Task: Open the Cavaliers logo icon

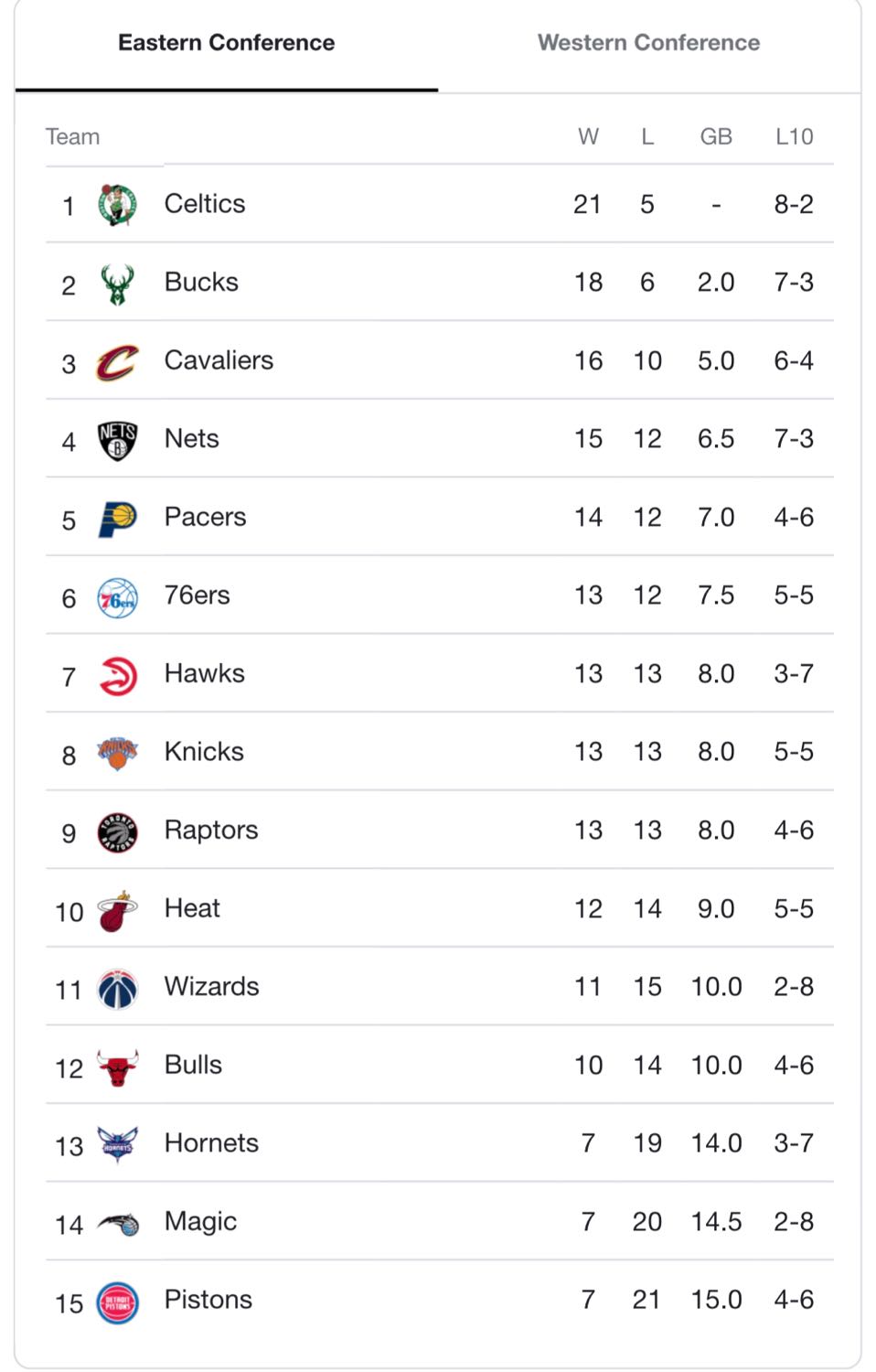Action: pos(117,362)
